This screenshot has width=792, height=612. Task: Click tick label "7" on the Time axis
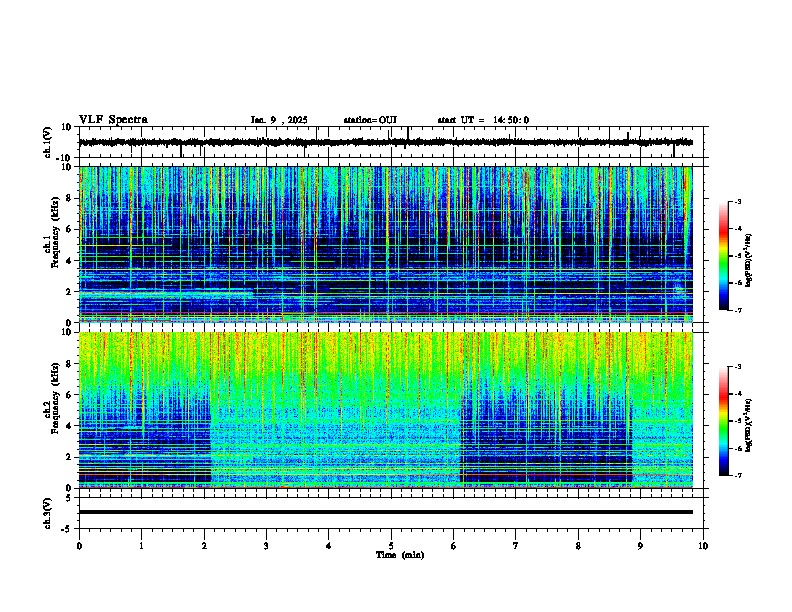pyautogui.click(x=516, y=546)
